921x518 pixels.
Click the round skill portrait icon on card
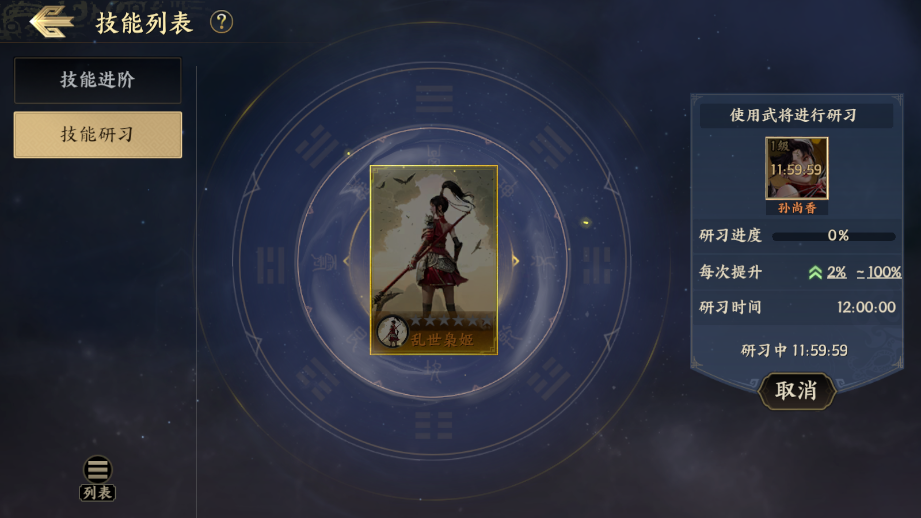click(392, 332)
